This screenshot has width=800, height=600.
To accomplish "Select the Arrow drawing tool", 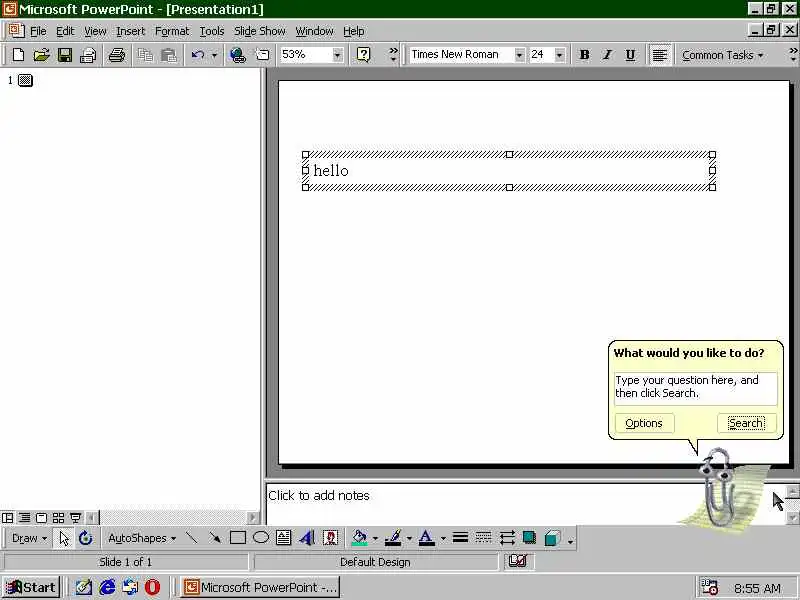I will click(x=215, y=538).
